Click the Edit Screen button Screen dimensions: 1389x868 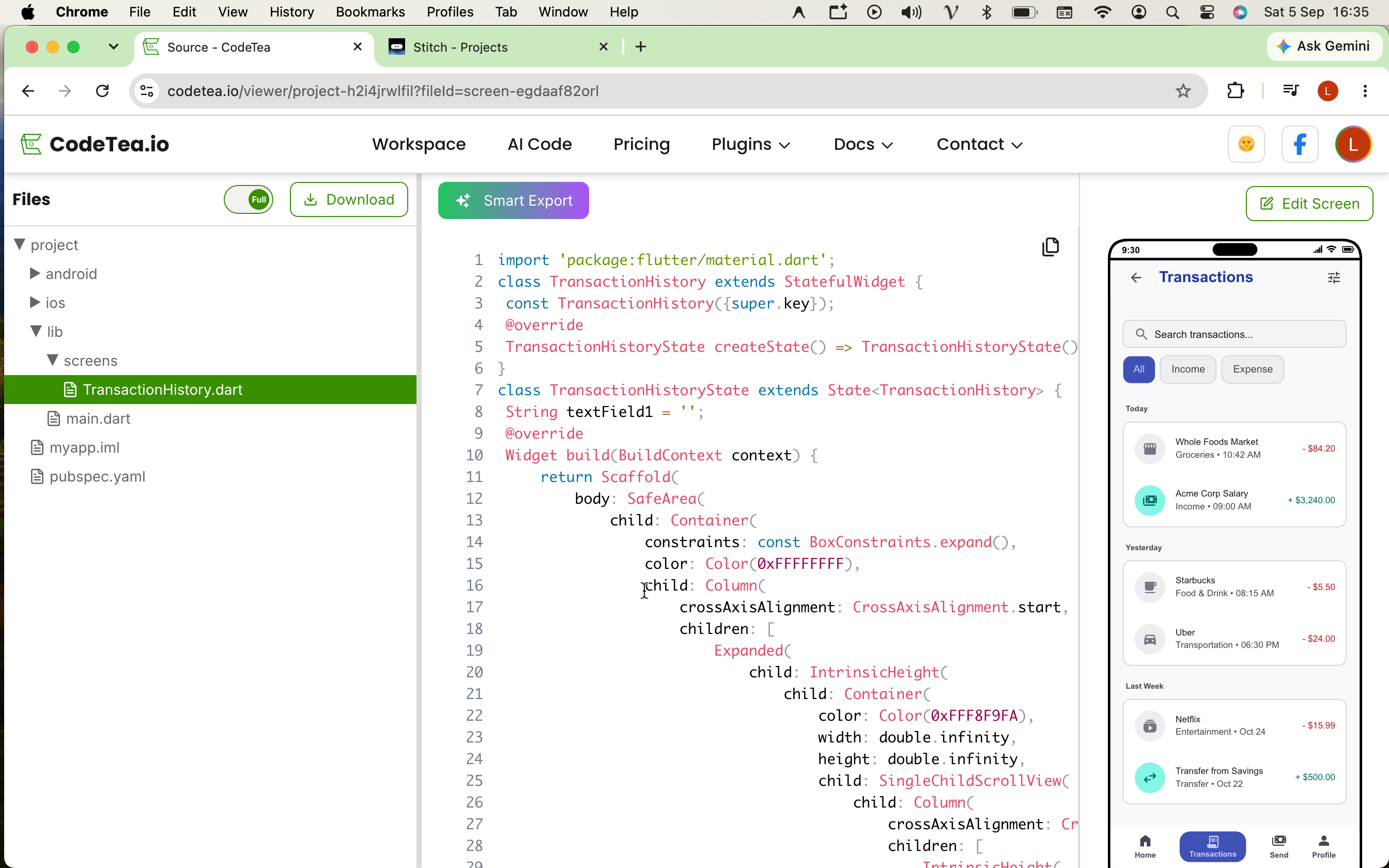click(x=1309, y=203)
